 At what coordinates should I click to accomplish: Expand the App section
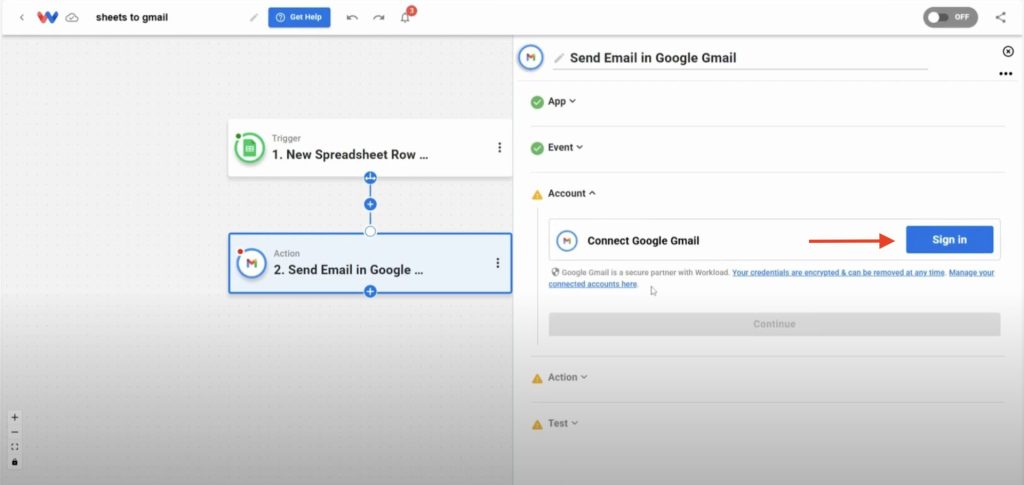coord(562,101)
